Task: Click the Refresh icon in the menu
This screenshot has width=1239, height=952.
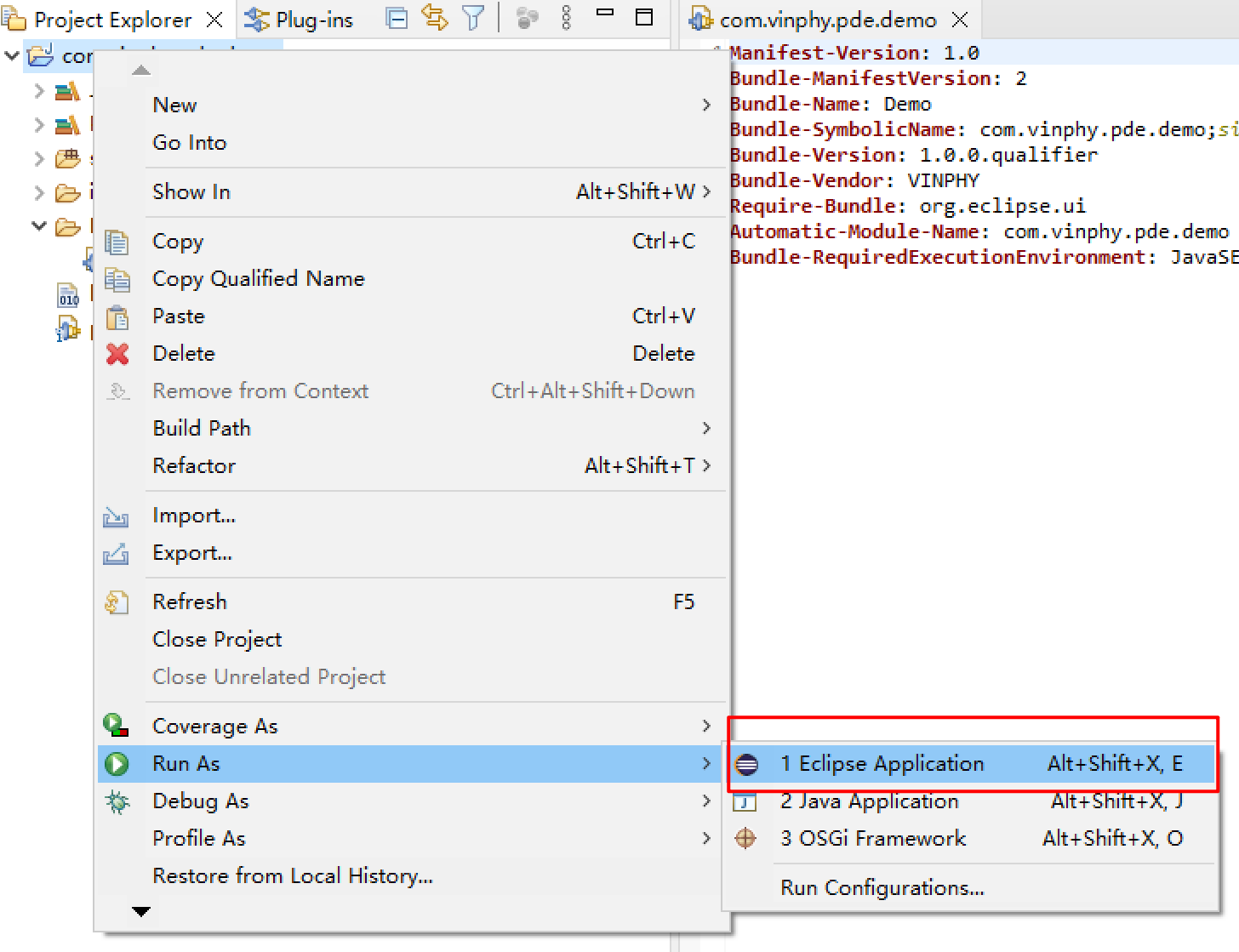Action: click(x=116, y=602)
